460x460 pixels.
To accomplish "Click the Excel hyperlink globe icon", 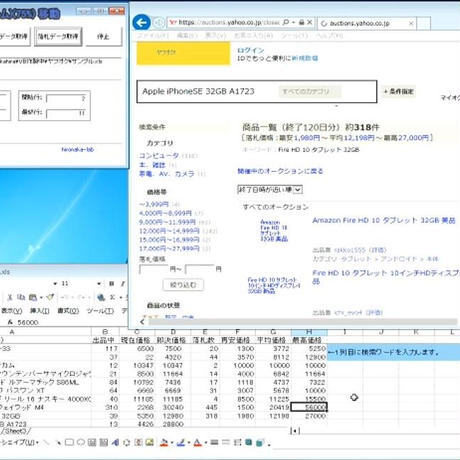I will (101, 297).
